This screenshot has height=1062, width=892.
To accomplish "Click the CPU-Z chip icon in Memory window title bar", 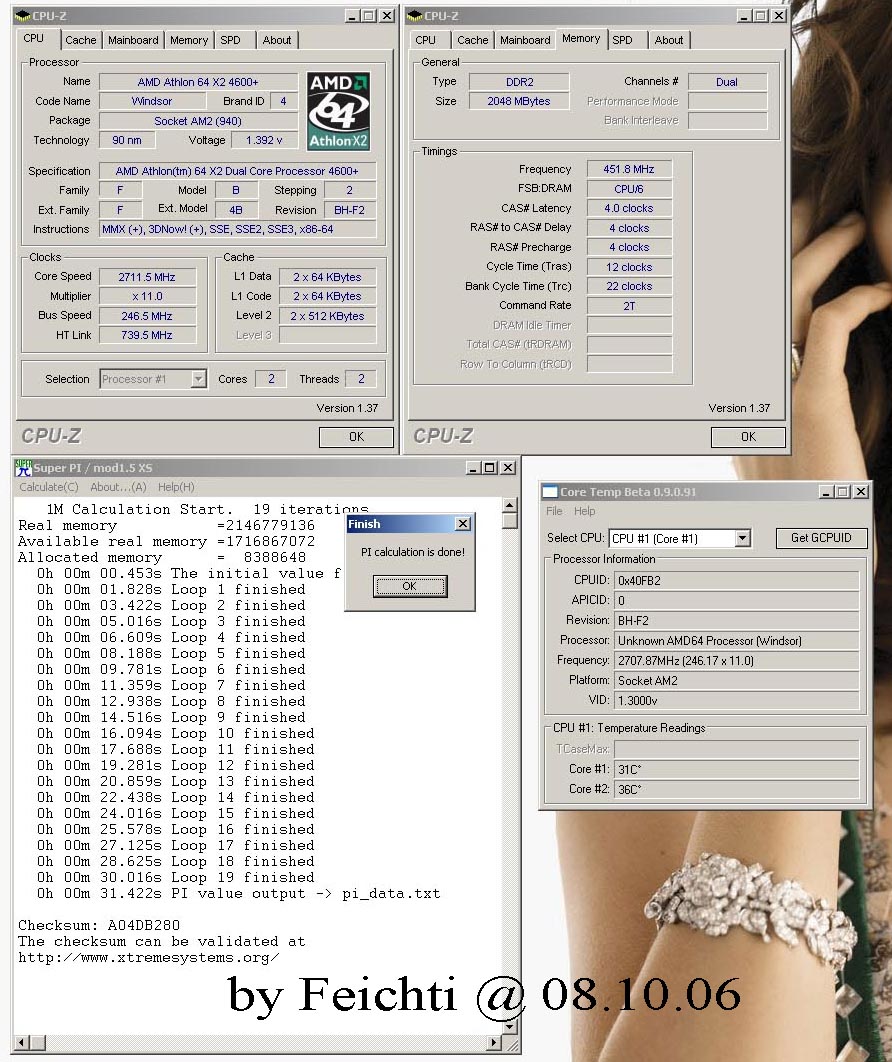I will coord(415,16).
